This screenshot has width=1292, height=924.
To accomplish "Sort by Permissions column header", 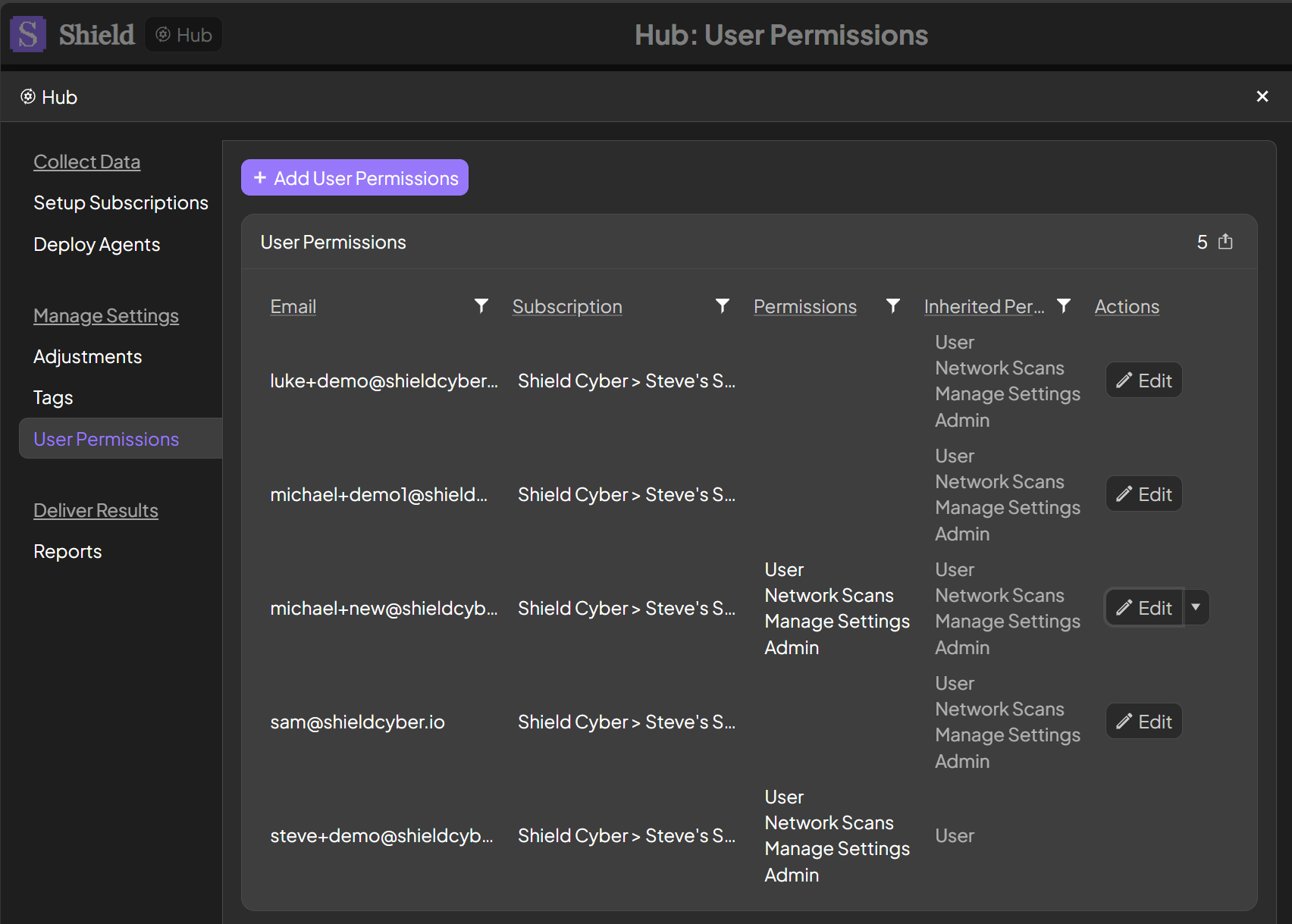I will 805,306.
